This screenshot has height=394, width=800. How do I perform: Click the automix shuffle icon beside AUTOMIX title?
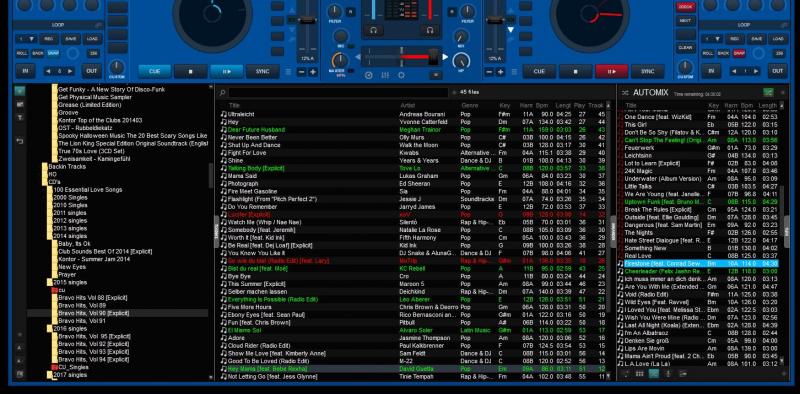point(624,92)
